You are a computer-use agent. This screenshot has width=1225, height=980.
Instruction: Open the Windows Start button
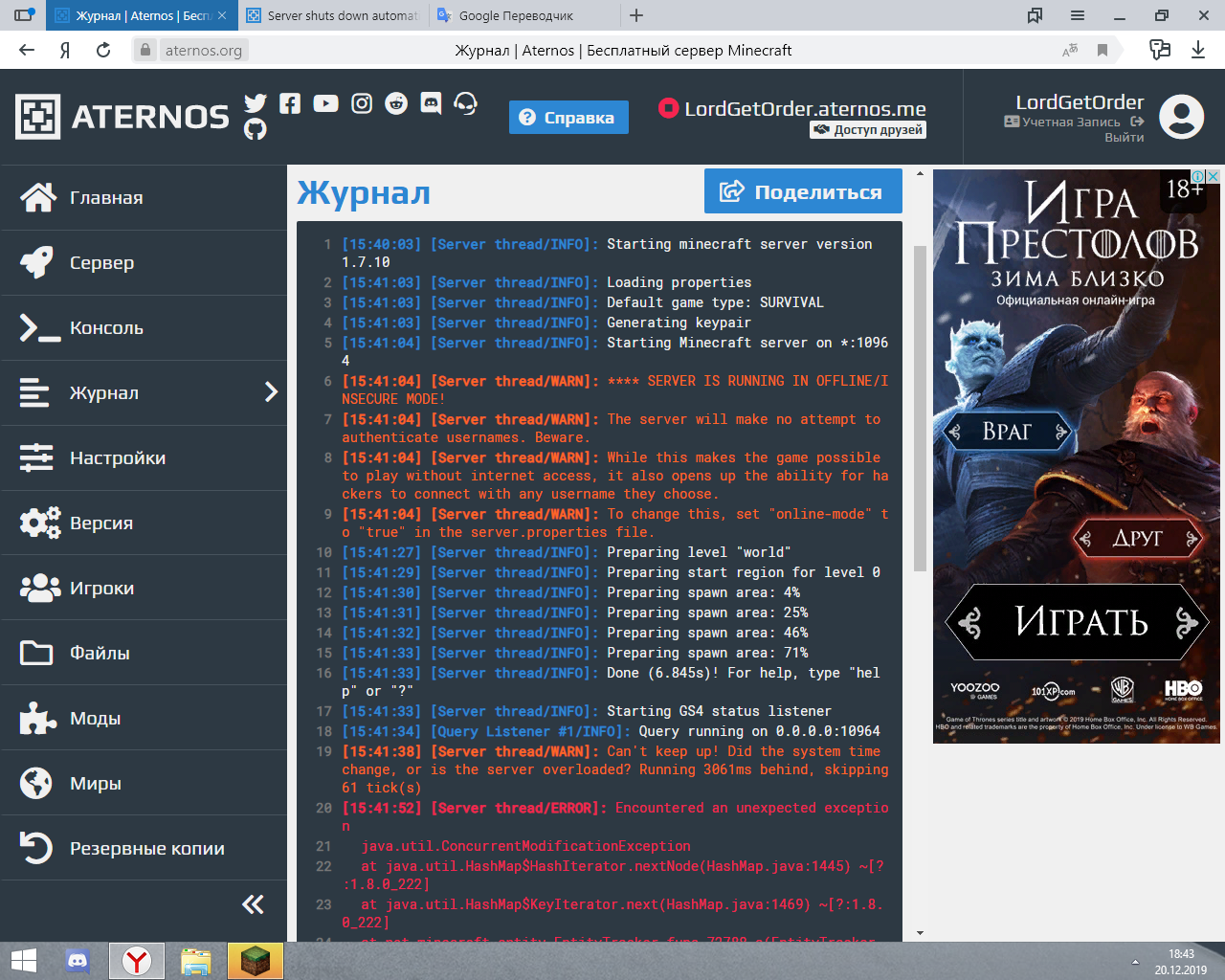point(23,961)
